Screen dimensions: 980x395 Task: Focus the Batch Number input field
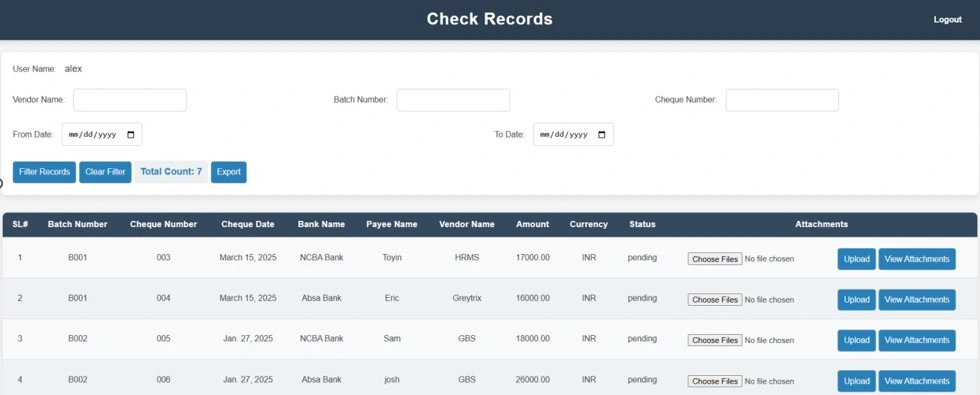(453, 100)
